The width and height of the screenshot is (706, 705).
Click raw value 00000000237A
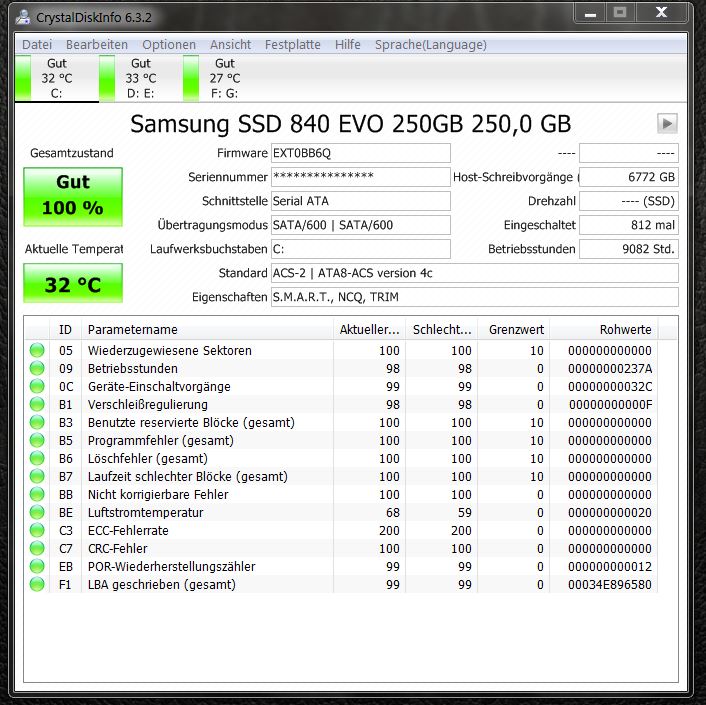[x=610, y=369]
